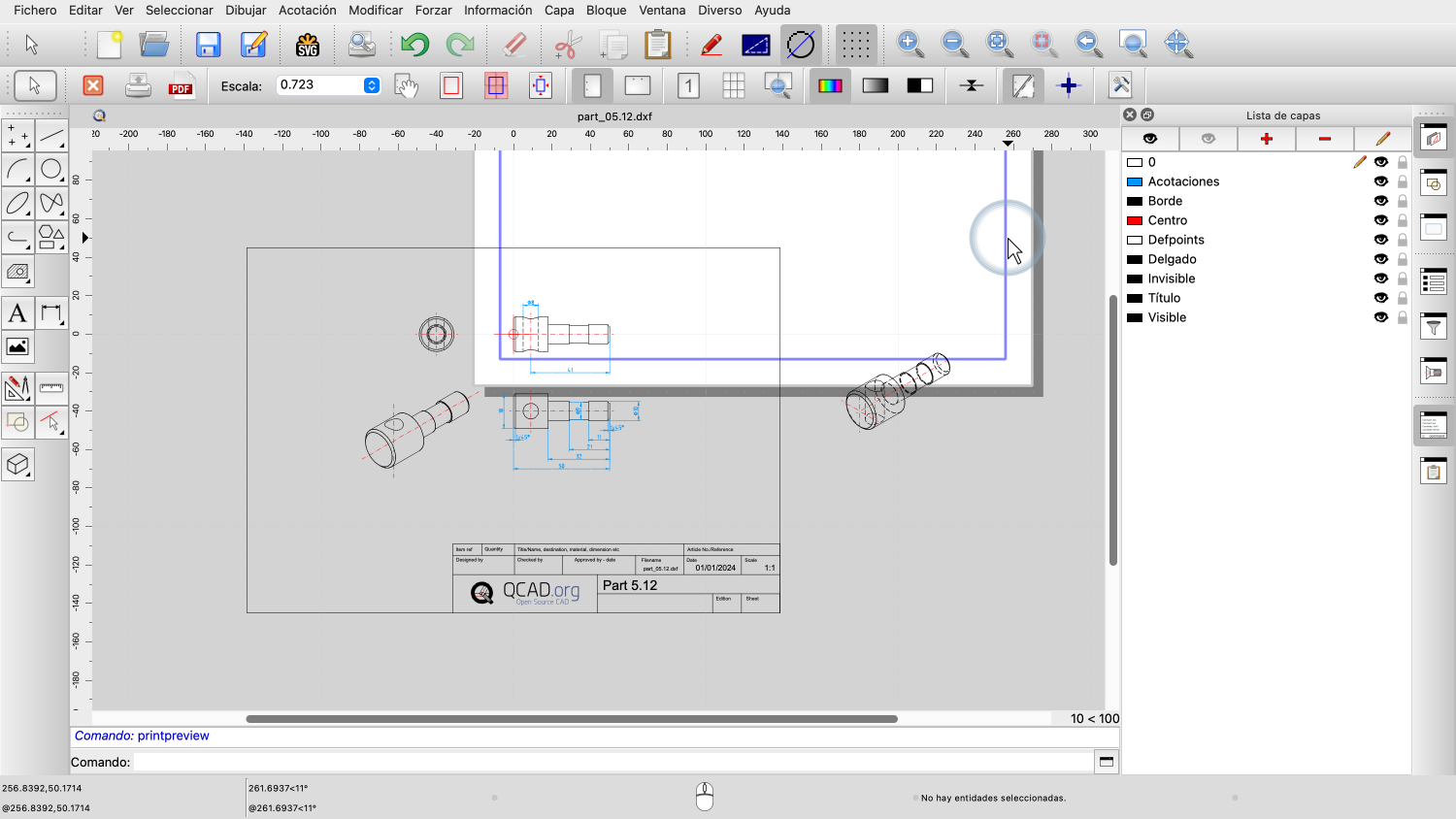This screenshot has height=819, width=1456.
Task: Hide the Acotaciones layer
Action: coord(1380,181)
